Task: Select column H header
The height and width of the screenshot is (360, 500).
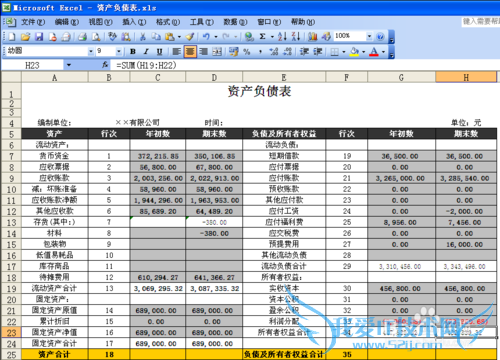Action: click(x=466, y=77)
